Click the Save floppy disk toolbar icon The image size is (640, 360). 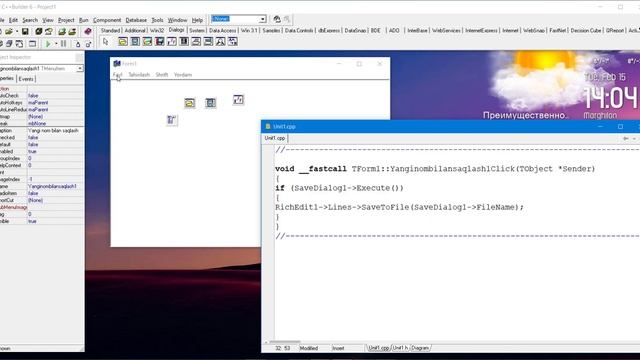pyautogui.click(x=25, y=31)
